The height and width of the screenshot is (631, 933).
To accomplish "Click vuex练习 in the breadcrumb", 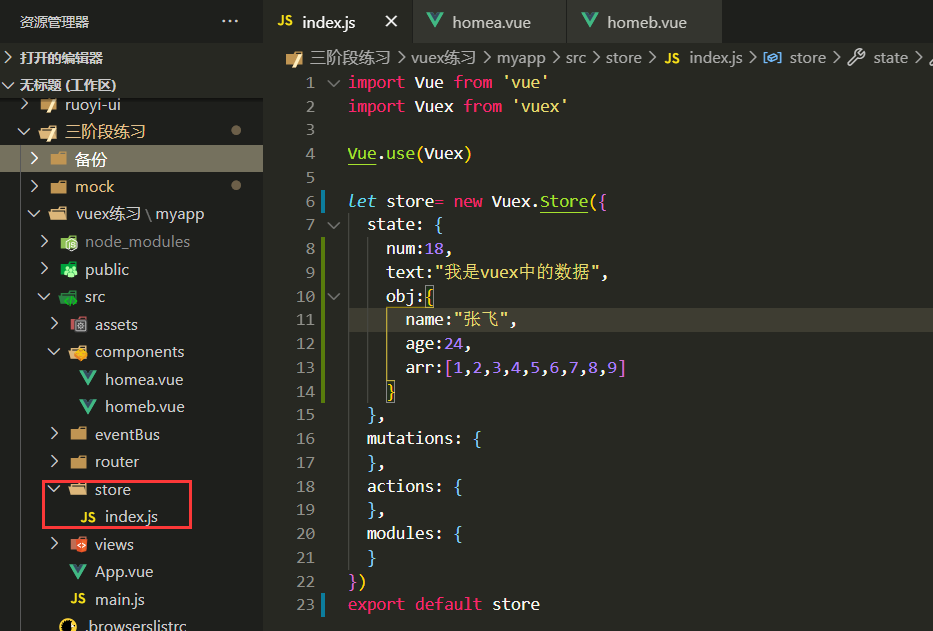I will click(x=443, y=58).
